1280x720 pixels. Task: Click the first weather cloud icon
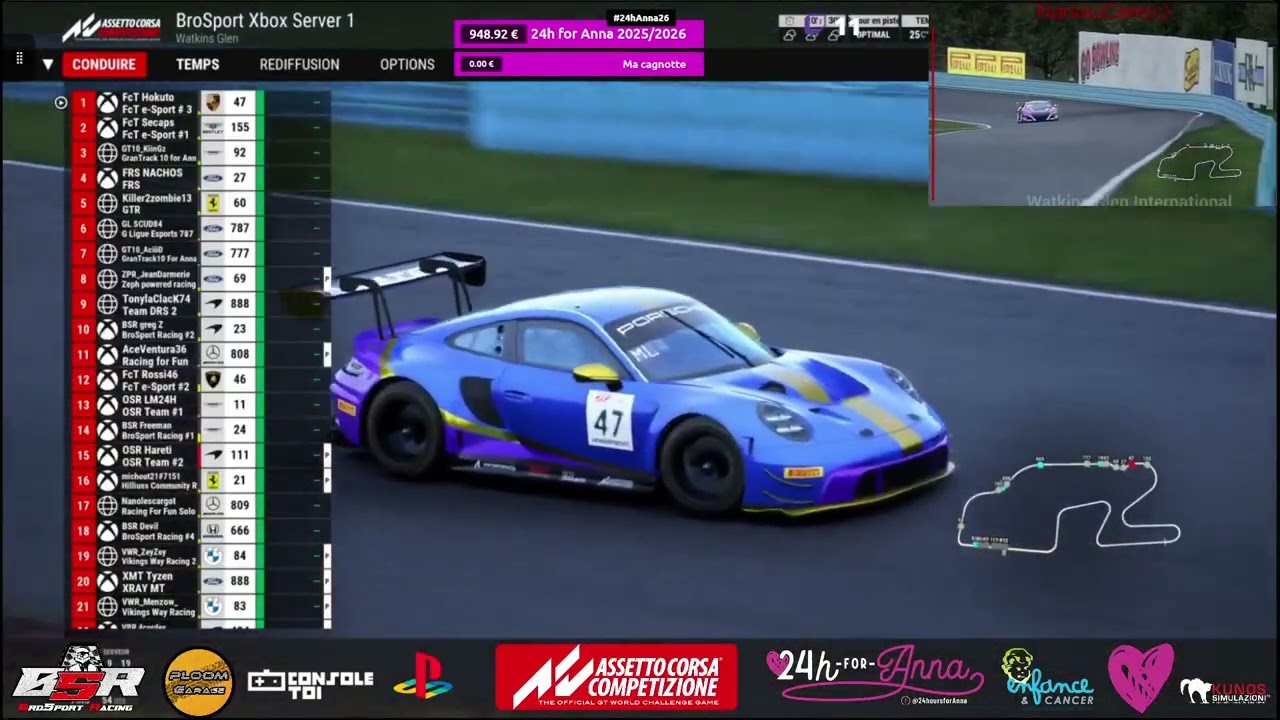tap(790, 34)
